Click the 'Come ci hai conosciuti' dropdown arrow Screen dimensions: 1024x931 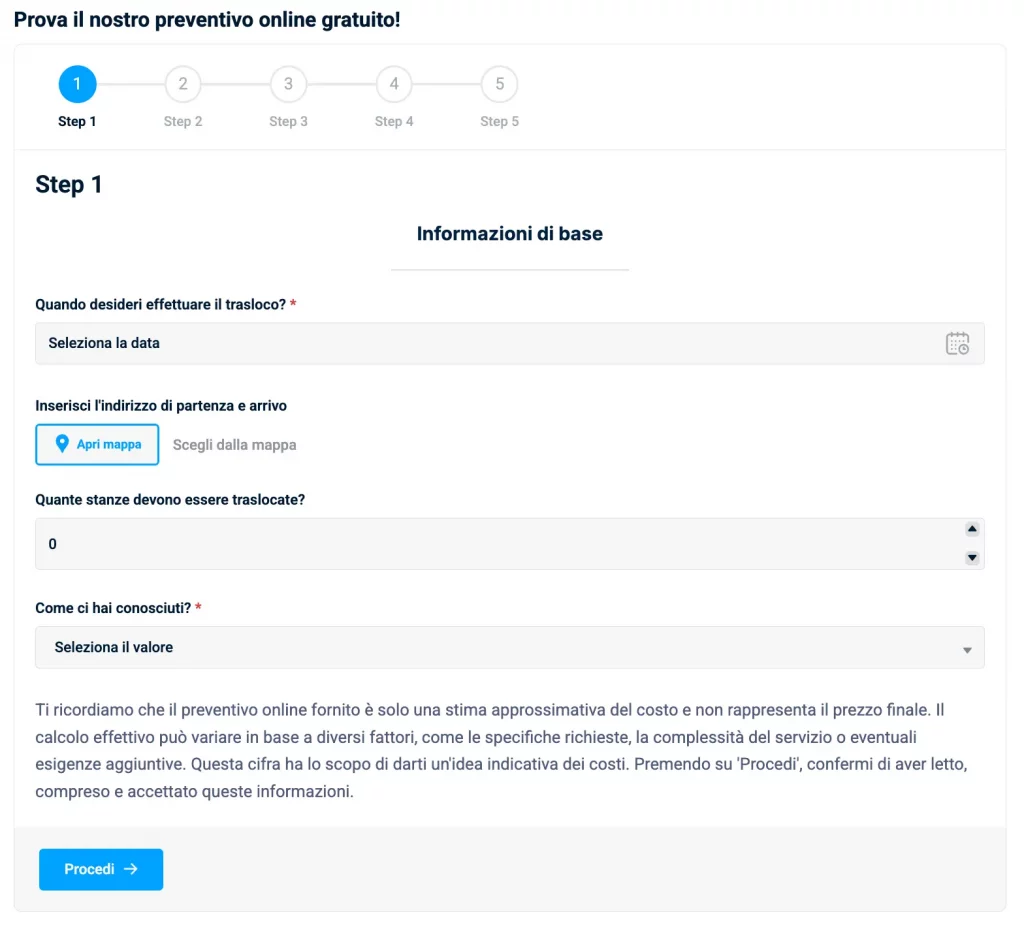point(967,650)
